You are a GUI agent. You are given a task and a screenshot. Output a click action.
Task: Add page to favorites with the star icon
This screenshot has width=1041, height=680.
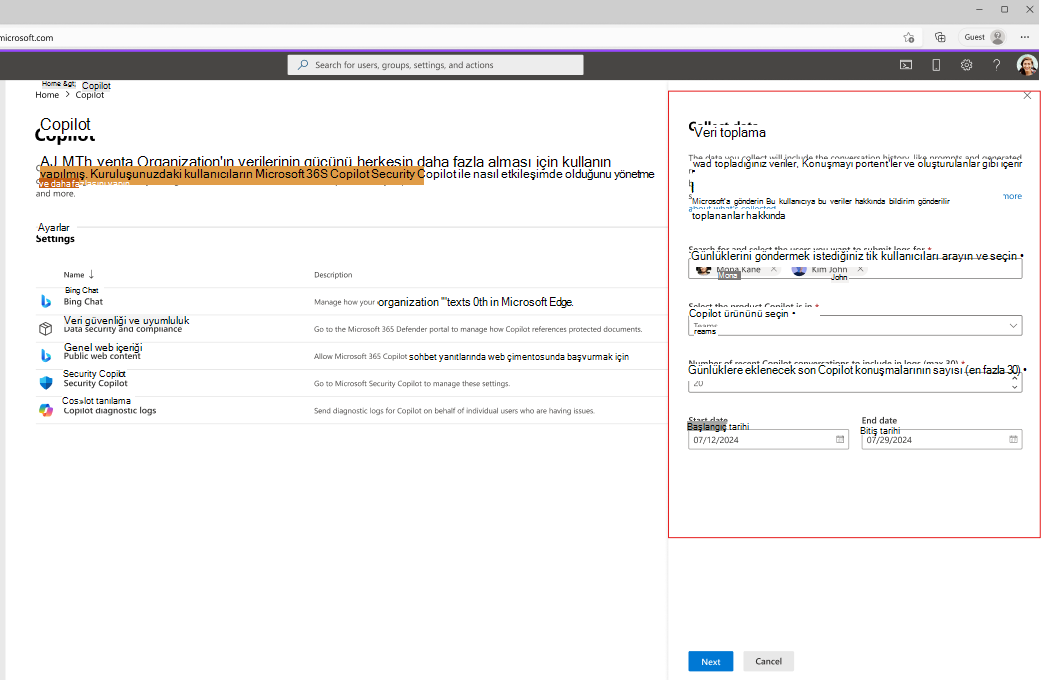(x=909, y=37)
